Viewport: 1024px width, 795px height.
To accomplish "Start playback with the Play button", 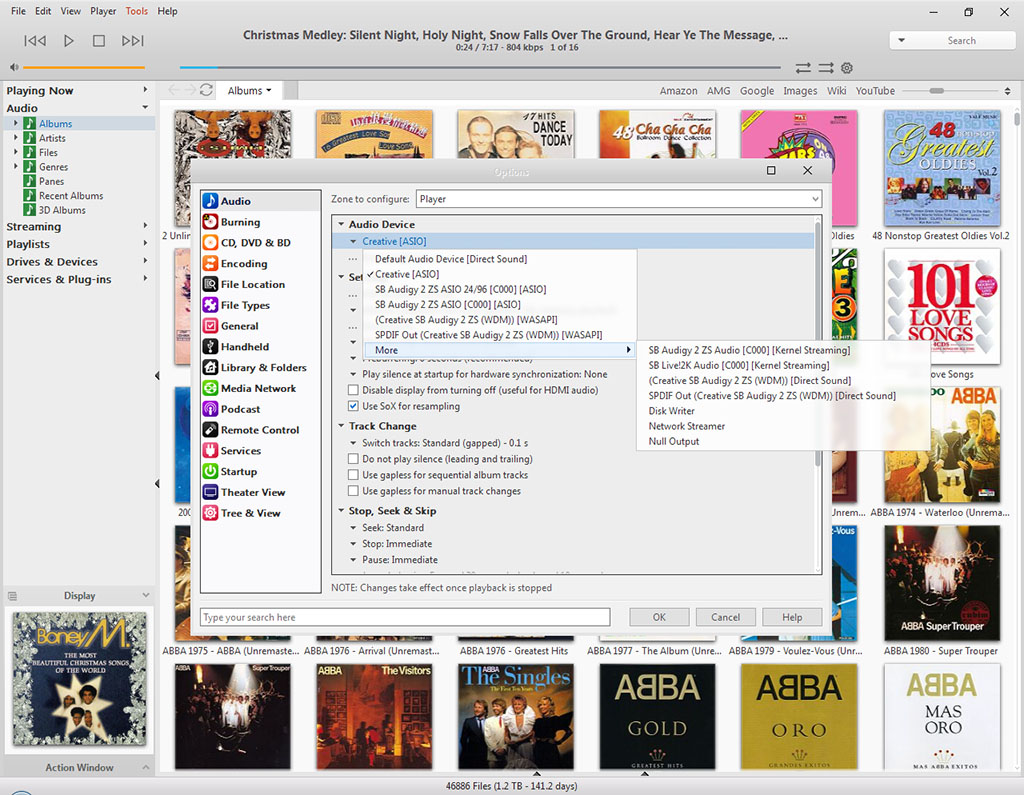I will [x=69, y=41].
